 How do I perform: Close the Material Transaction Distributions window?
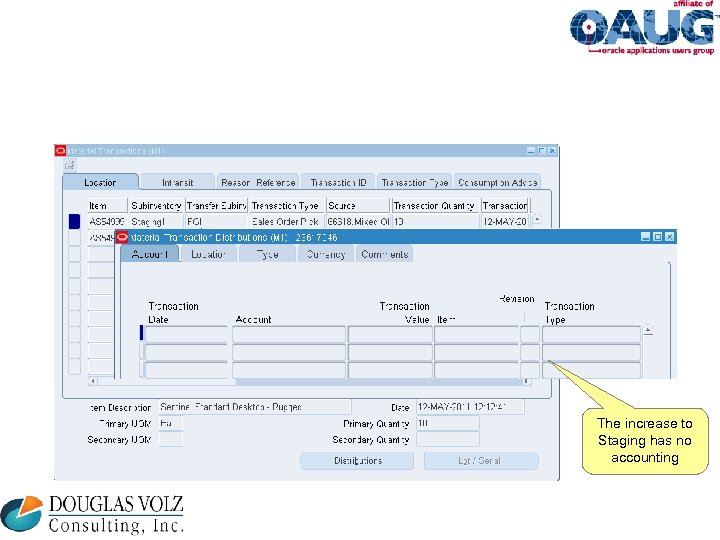pyautogui.click(x=669, y=236)
